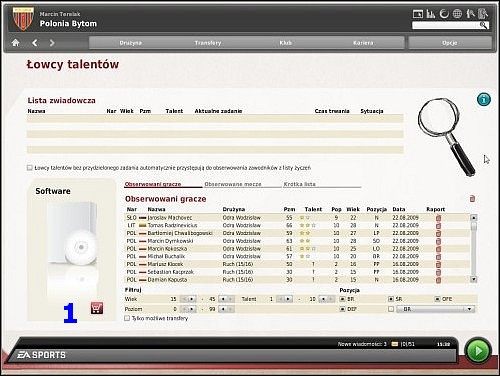Open the Kariera menu
Screen dimensions: 500x376
coord(363,43)
